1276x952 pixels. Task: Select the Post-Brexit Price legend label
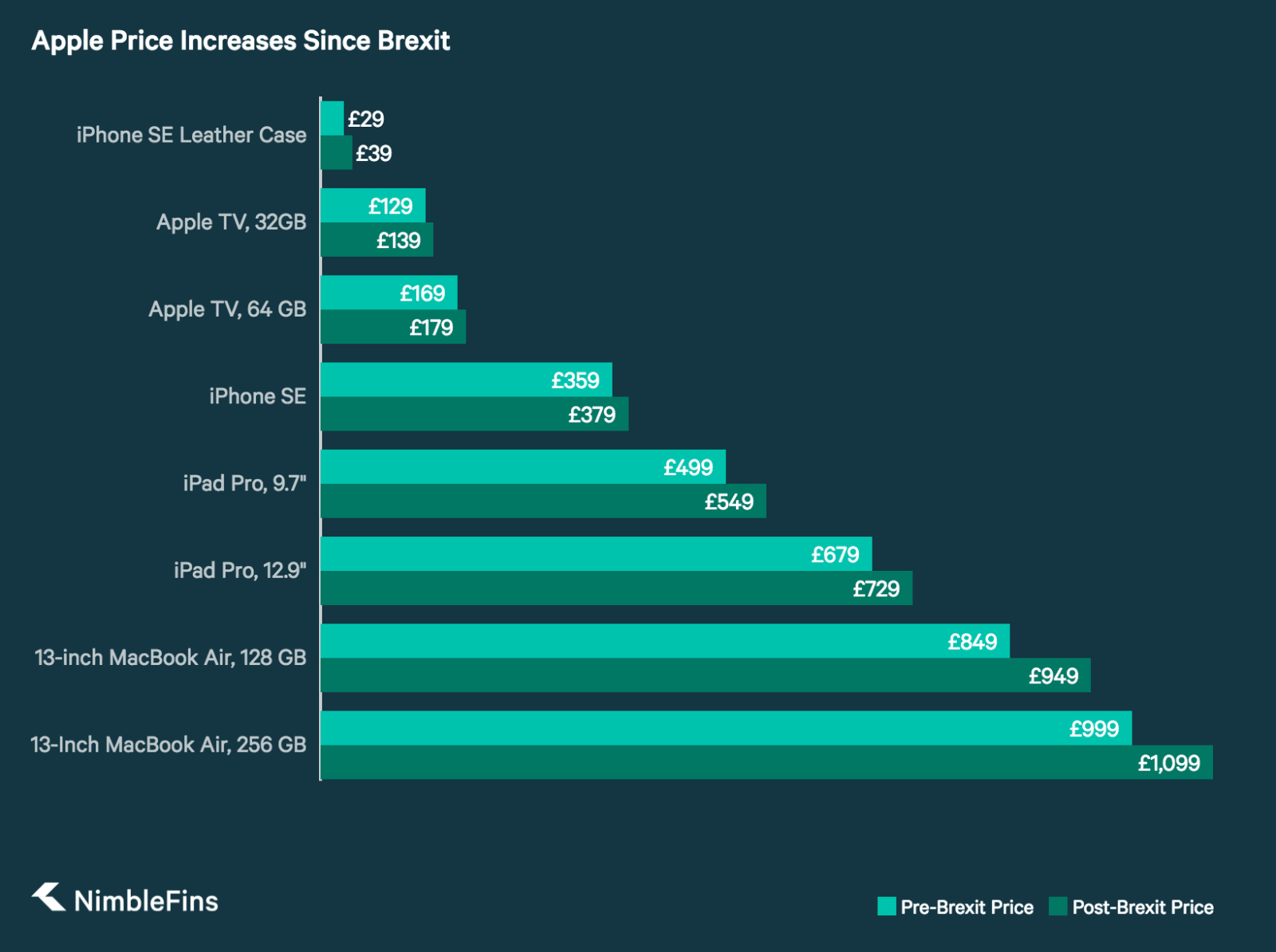pos(1143,907)
